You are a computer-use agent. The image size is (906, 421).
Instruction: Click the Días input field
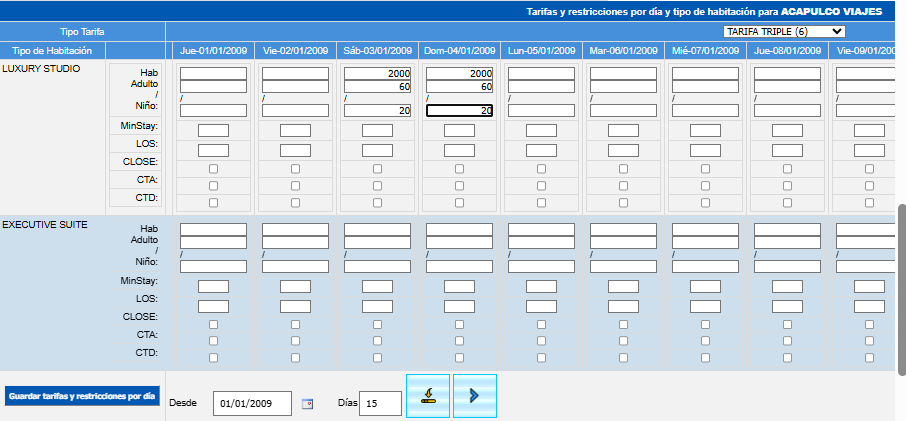(380, 403)
